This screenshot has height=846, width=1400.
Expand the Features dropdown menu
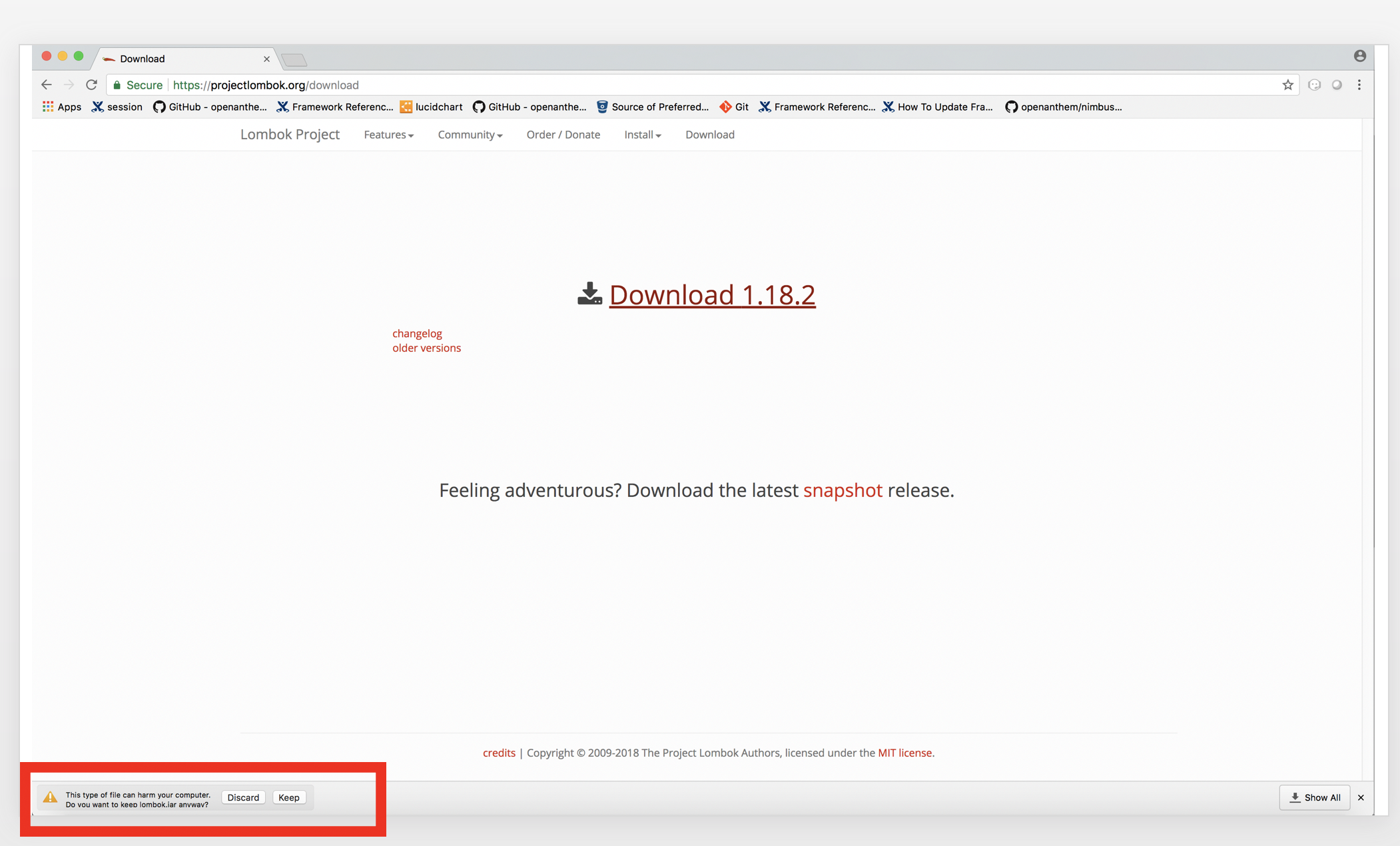pos(388,135)
